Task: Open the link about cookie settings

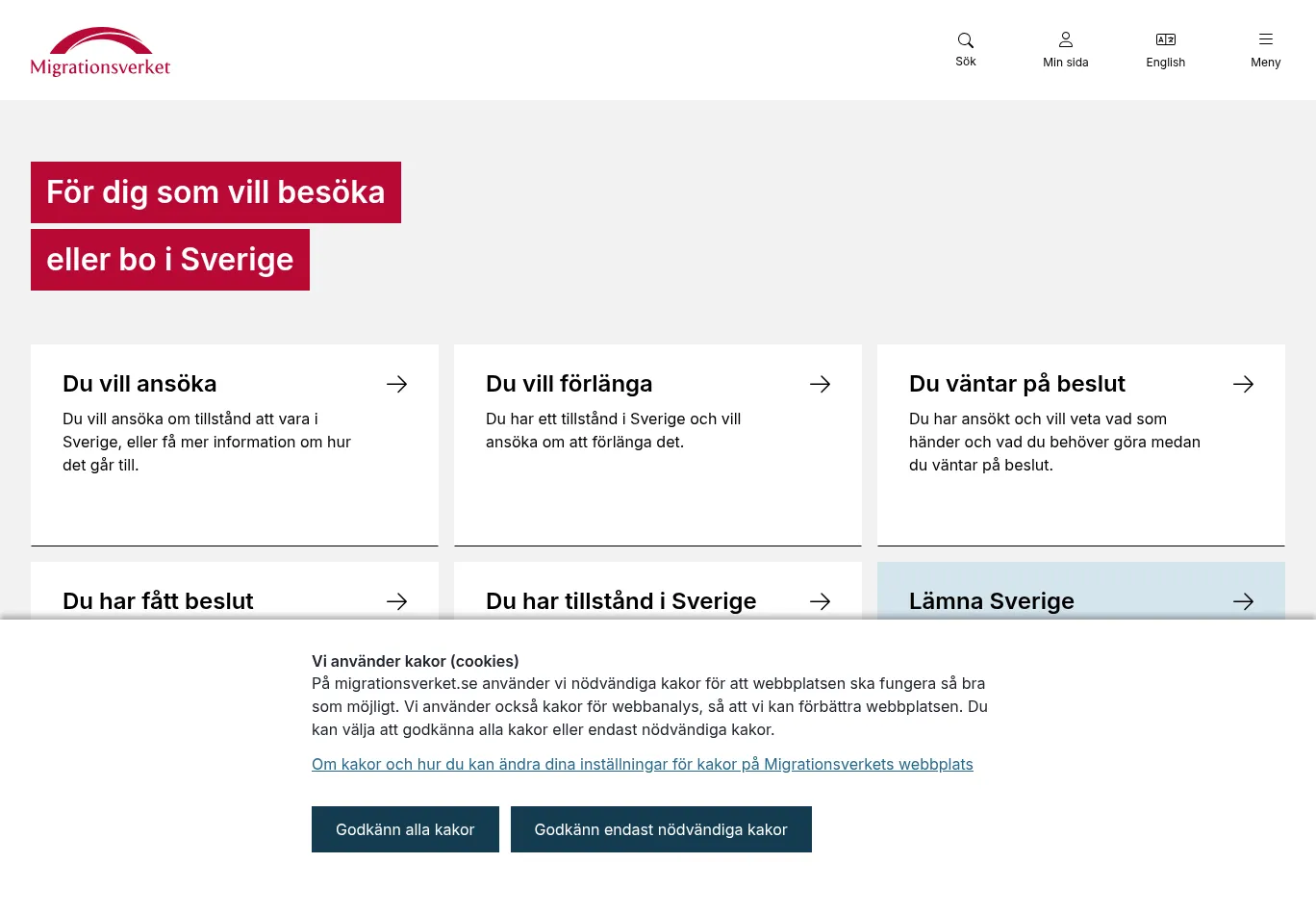Action: pyautogui.click(x=642, y=764)
